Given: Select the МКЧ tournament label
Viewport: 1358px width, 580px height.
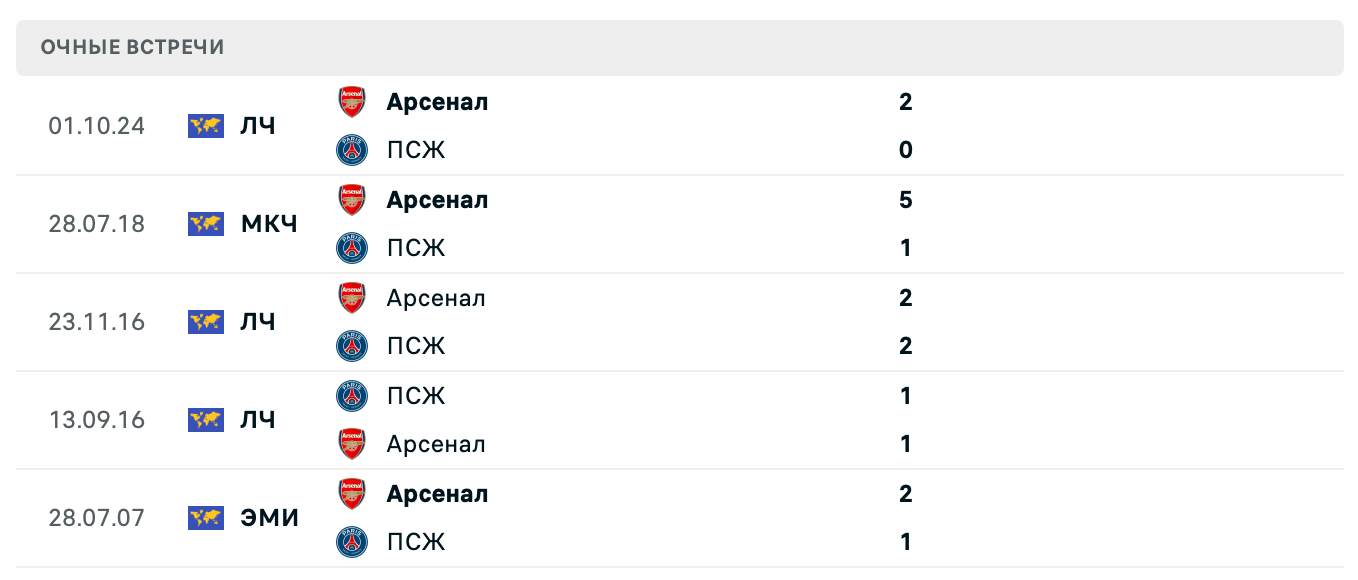Looking at the screenshot, I should click(270, 224).
